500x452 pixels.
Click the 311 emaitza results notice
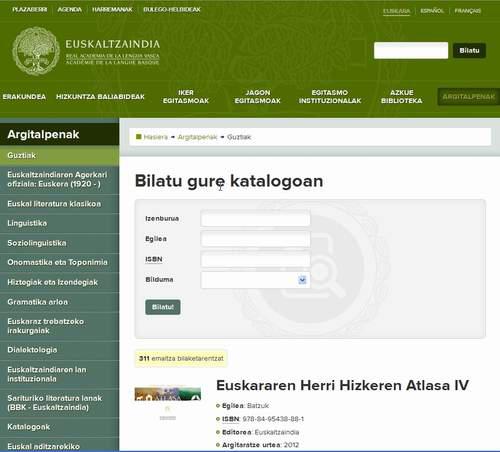[x=181, y=359]
